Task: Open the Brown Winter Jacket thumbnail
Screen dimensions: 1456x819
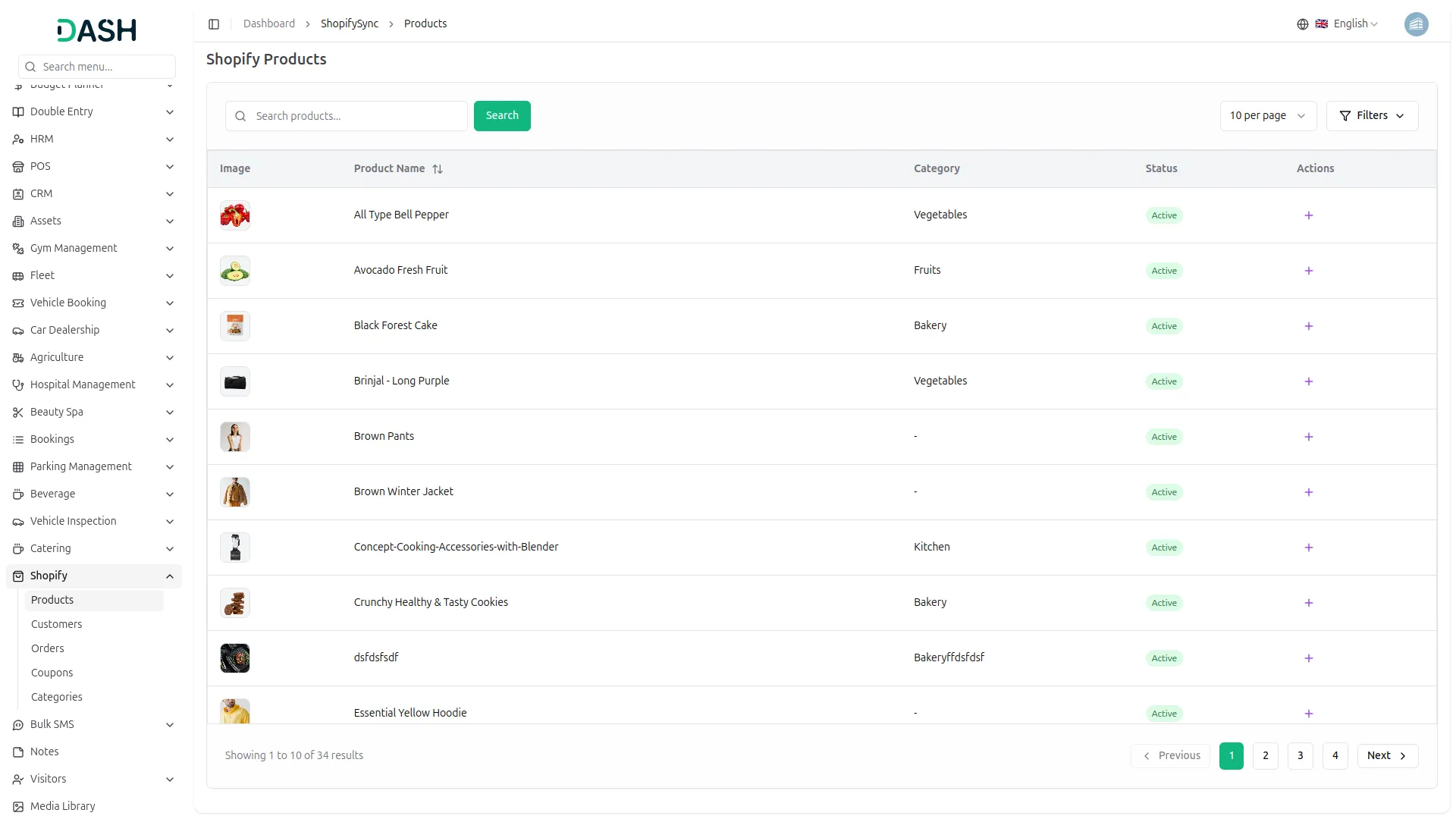Action: pyautogui.click(x=235, y=492)
